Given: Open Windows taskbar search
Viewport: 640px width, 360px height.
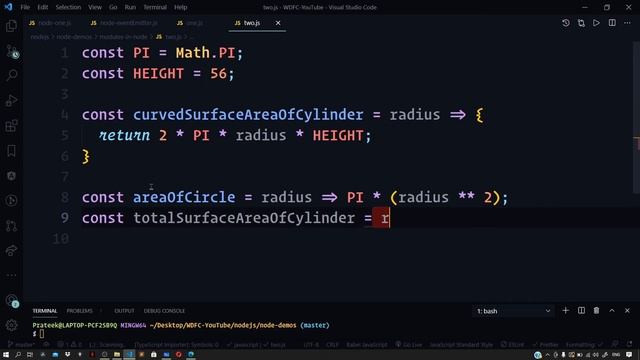Looking at the screenshot, I should [18, 355].
